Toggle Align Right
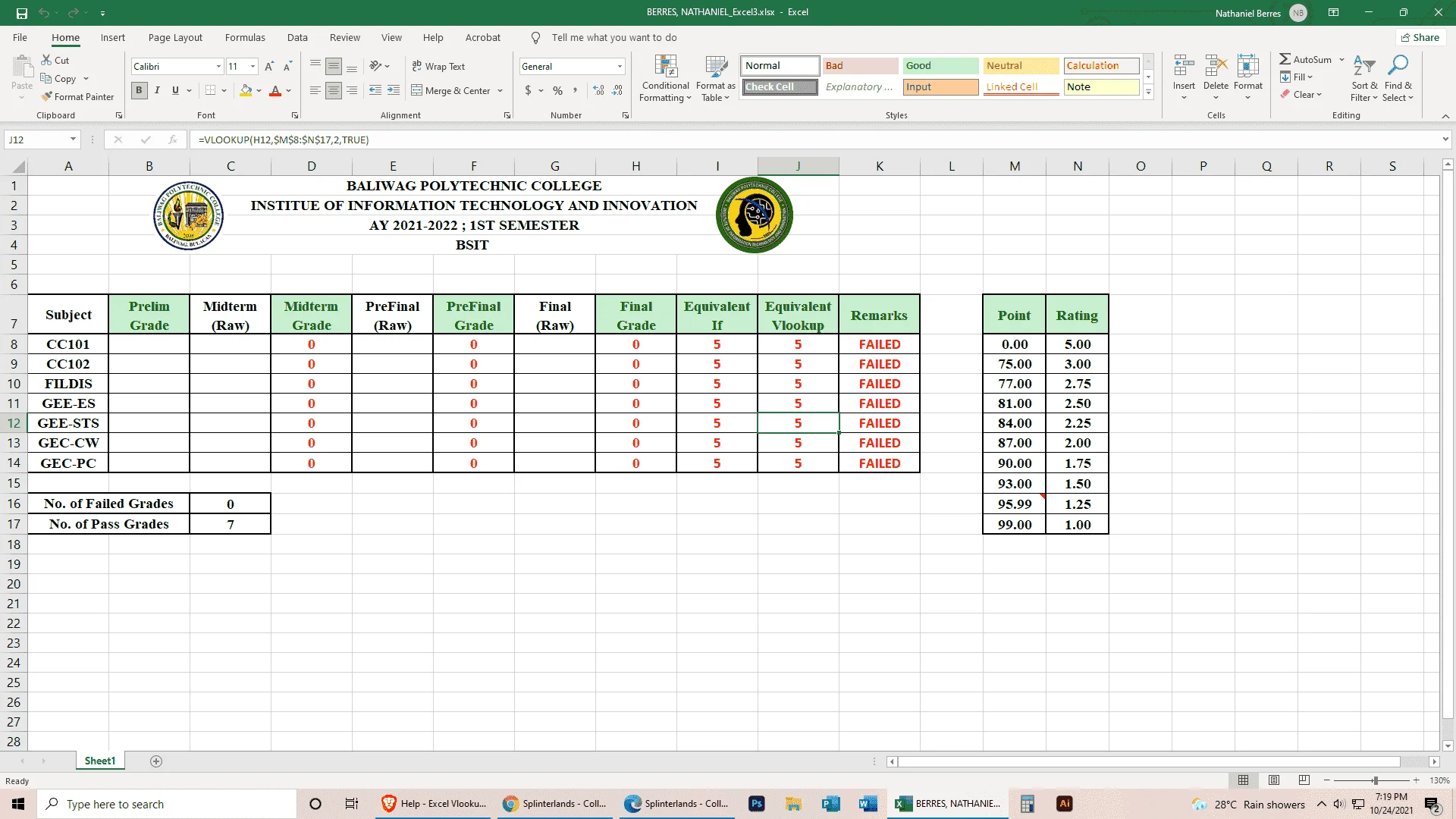1456x819 pixels. pyautogui.click(x=352, y=90)
